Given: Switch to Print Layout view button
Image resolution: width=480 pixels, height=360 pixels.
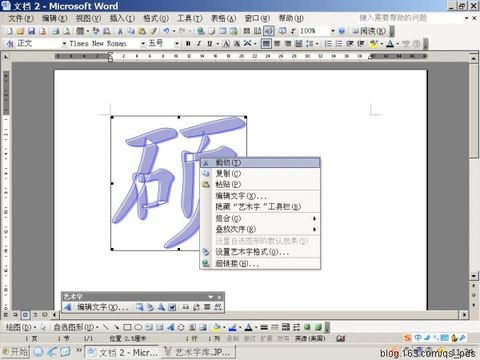Looking at the screenshot, I should coord(25,315).
